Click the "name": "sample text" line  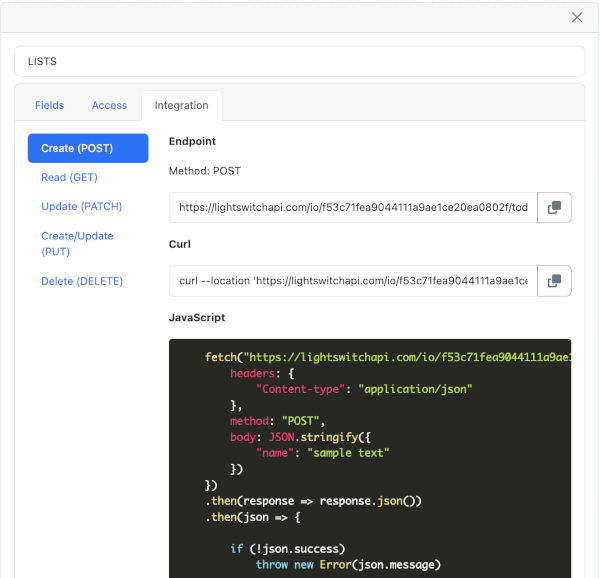click(323, 453)
